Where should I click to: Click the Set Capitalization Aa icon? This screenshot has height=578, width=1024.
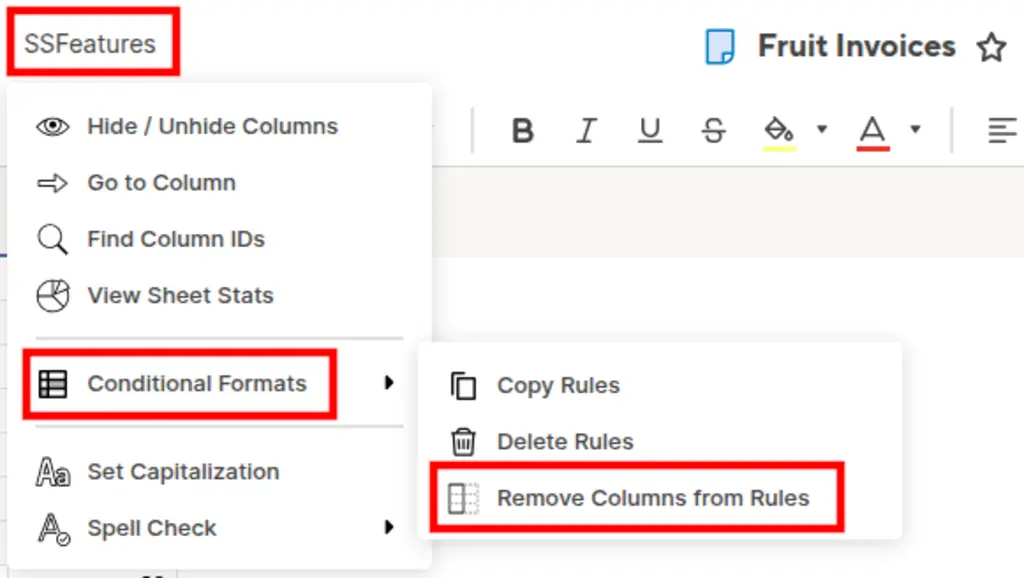(x=52, y=472)
